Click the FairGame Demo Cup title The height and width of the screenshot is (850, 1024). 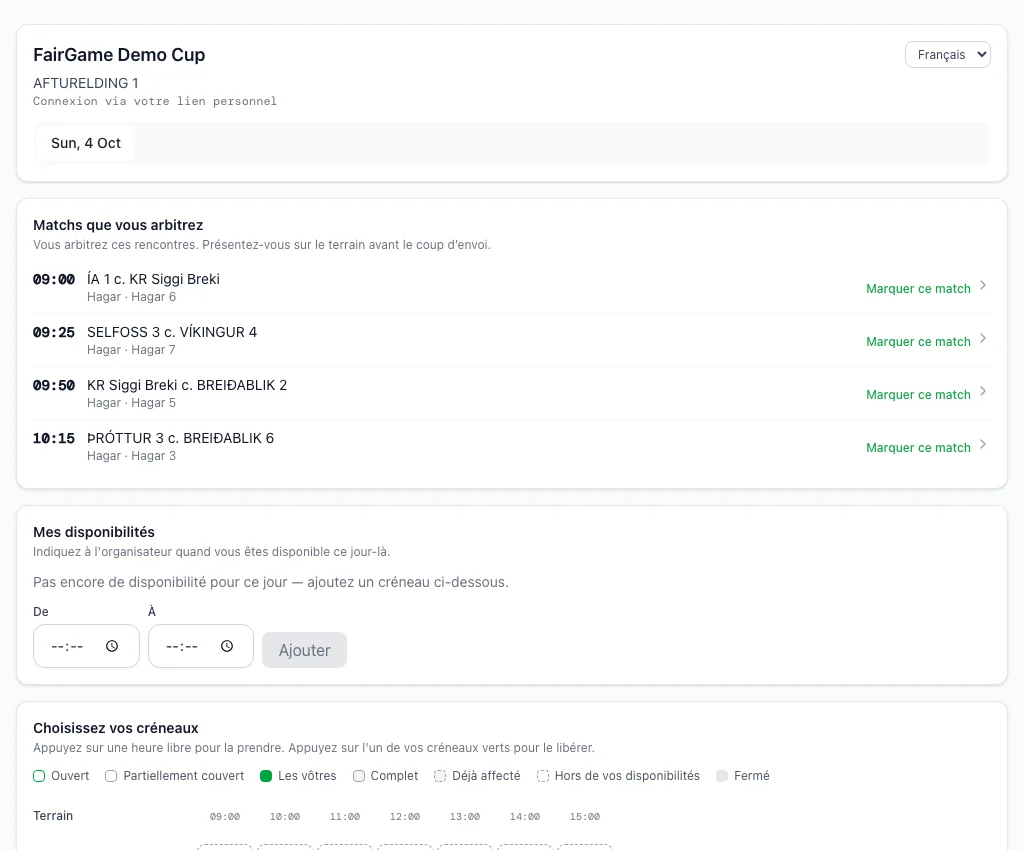click(119, 55)
